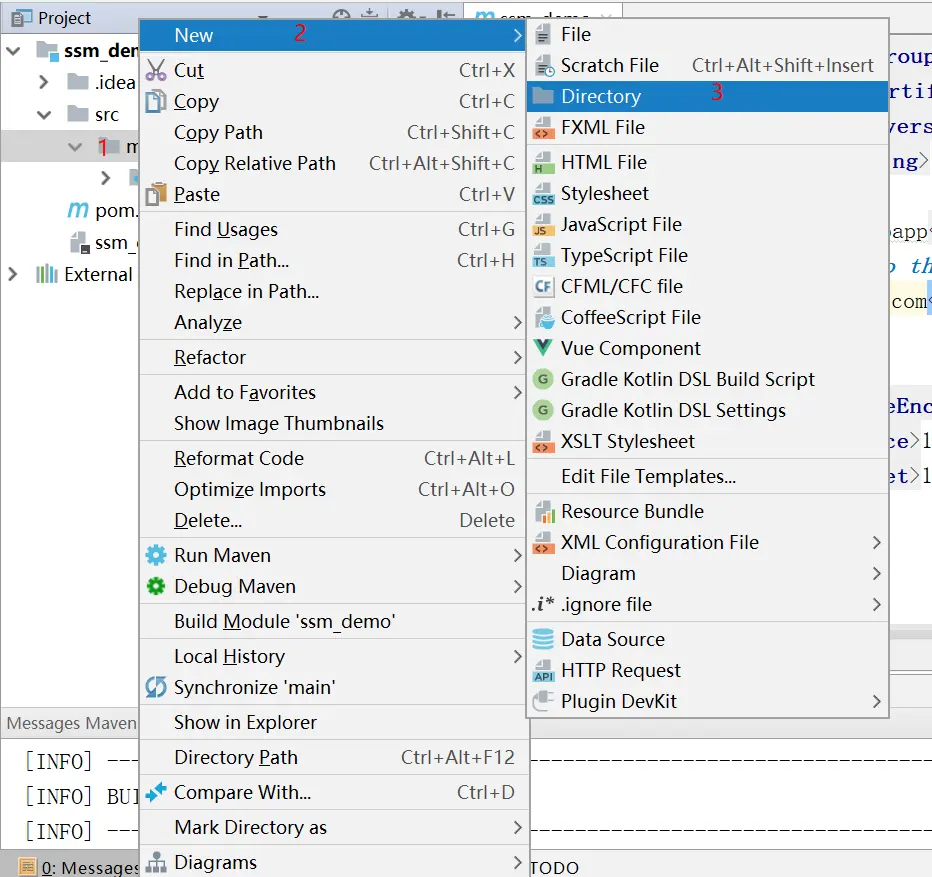Click the Gradle Kotlin DSL Settings icon
This screenshot has width=932, height=877.
pyautogui.click(x=543, y=410)
